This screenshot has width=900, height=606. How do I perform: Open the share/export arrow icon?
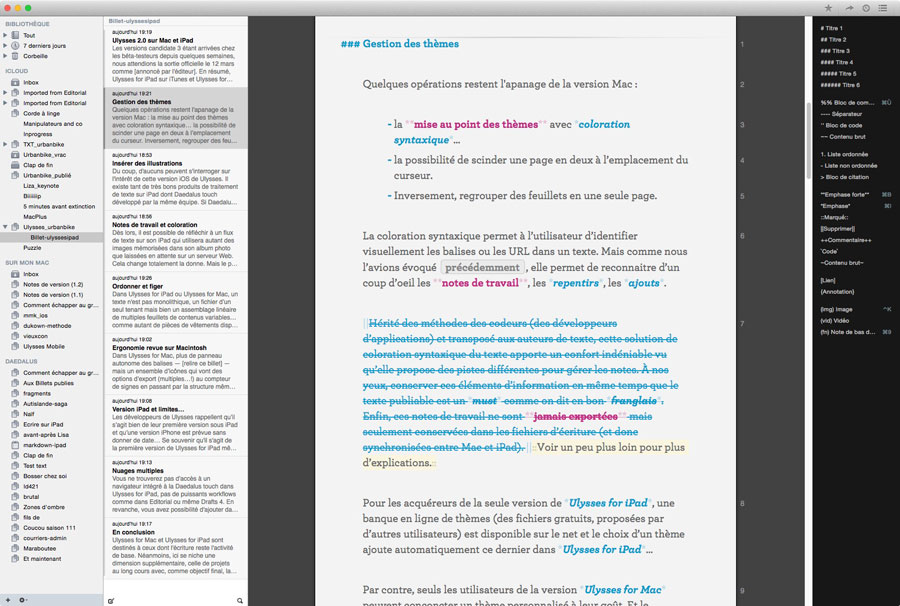tap(849, 8)
